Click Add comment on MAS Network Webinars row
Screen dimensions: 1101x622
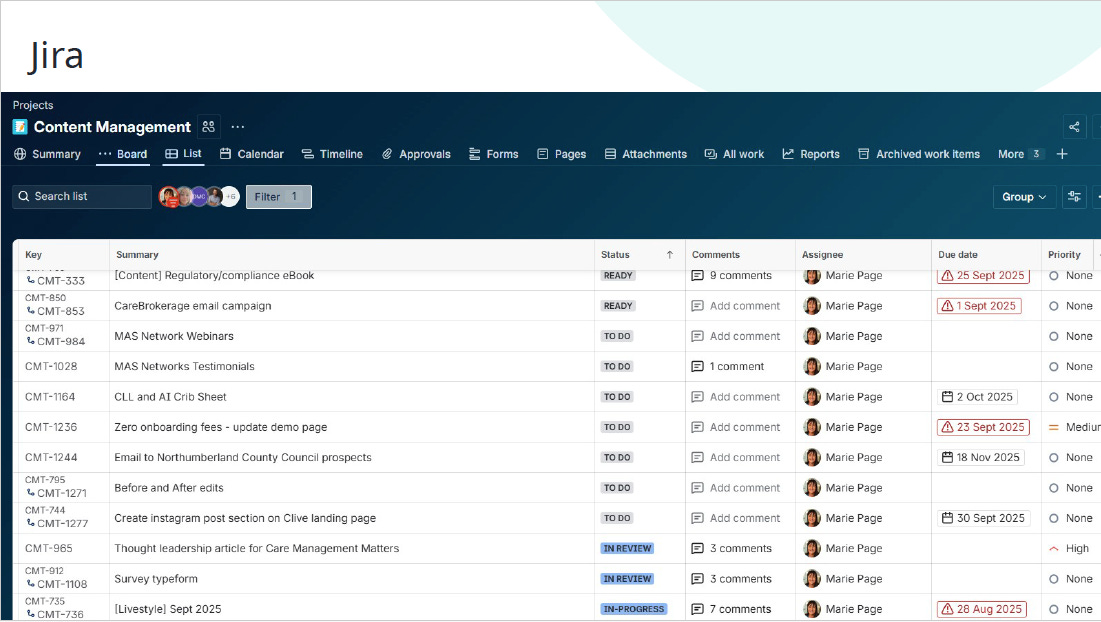[x=736, y=336]
